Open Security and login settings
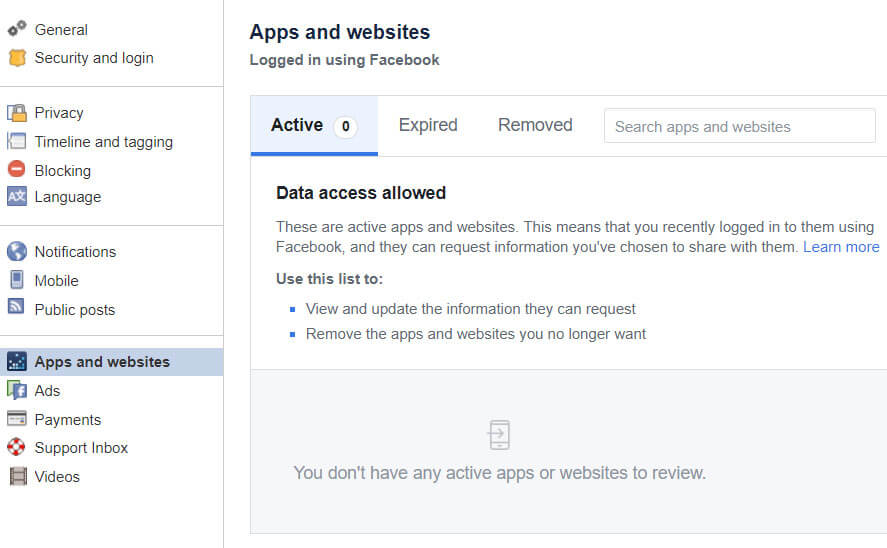This screenshot has height=548, width=887. coord(94,58)
